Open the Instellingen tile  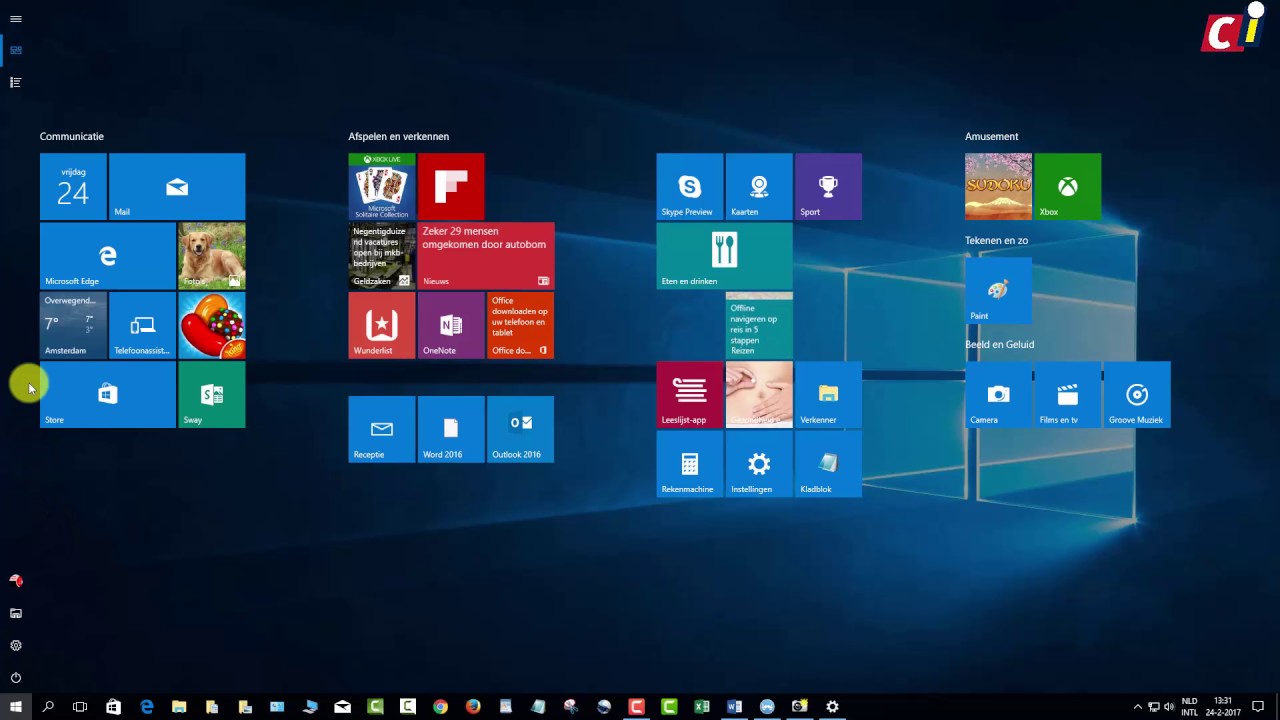pyautogui.click(x=759, y=464)
